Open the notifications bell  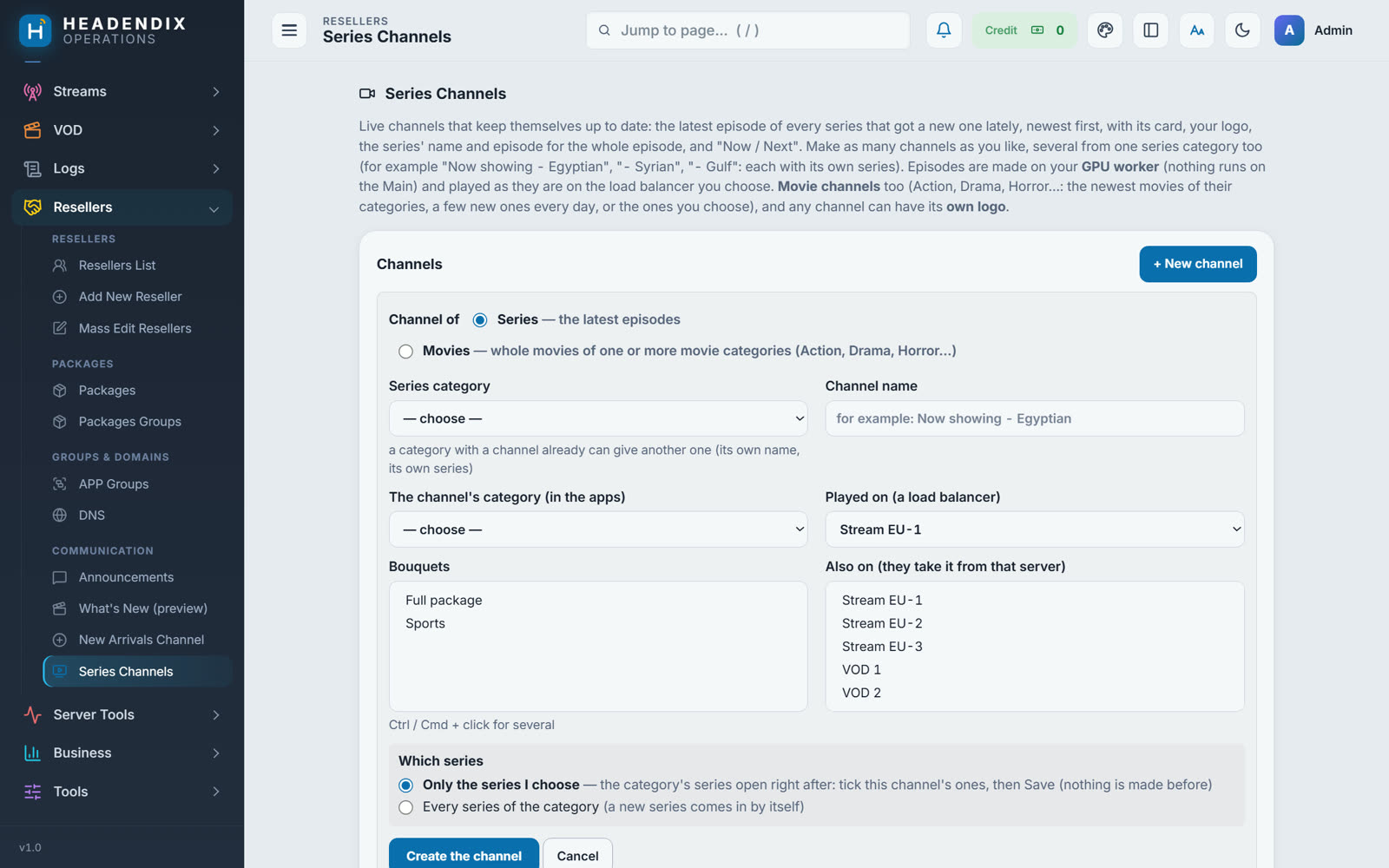click(x=944, y=30)
